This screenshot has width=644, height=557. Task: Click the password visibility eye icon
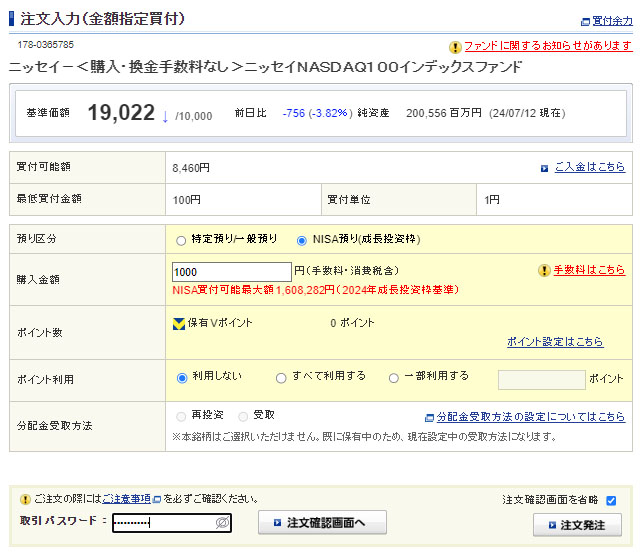[223, 523]
